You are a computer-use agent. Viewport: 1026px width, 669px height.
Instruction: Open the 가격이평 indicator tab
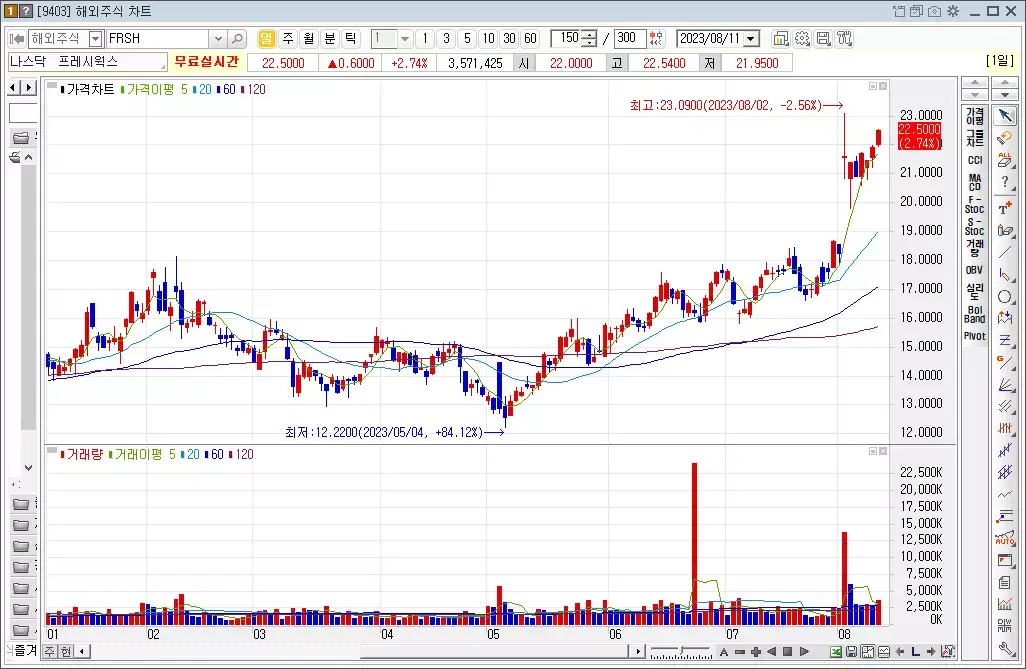point(974,116)
